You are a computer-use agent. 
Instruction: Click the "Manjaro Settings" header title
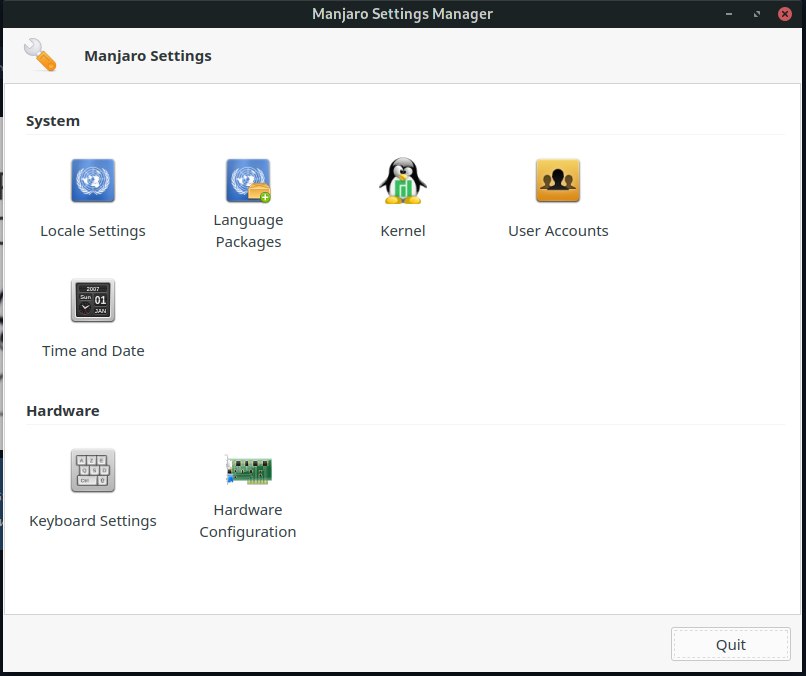pos(148,56)
